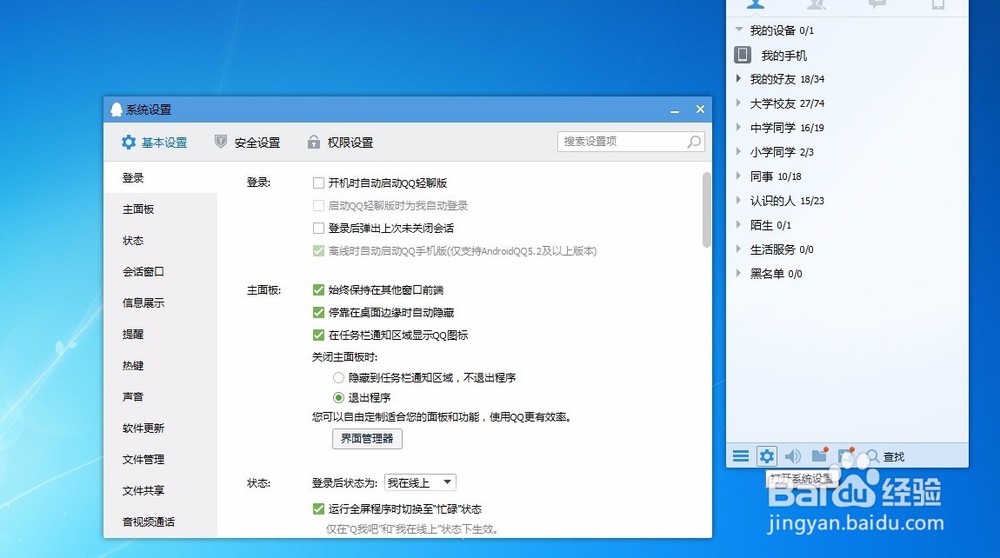Click the gear icon beside 基本设置

(129, 142)
